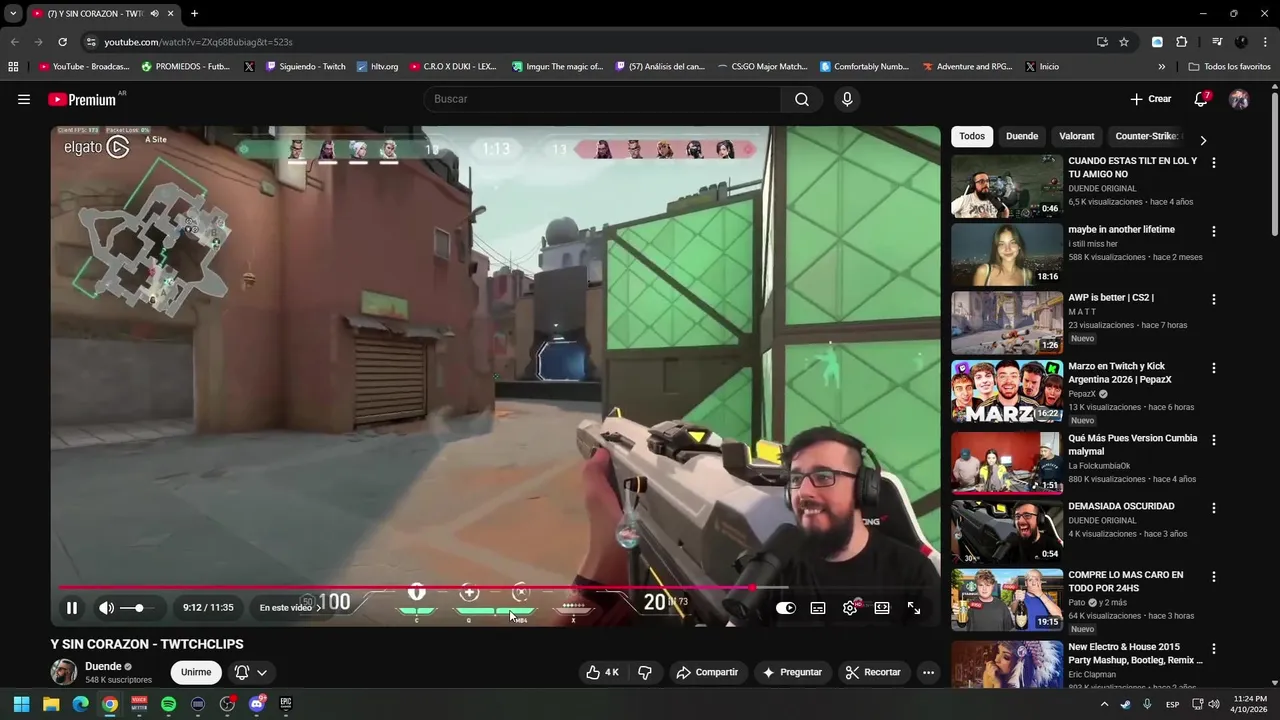1280x720 pixels.
Task: Select the Duende filter chip
Action: click(1022, 136)
